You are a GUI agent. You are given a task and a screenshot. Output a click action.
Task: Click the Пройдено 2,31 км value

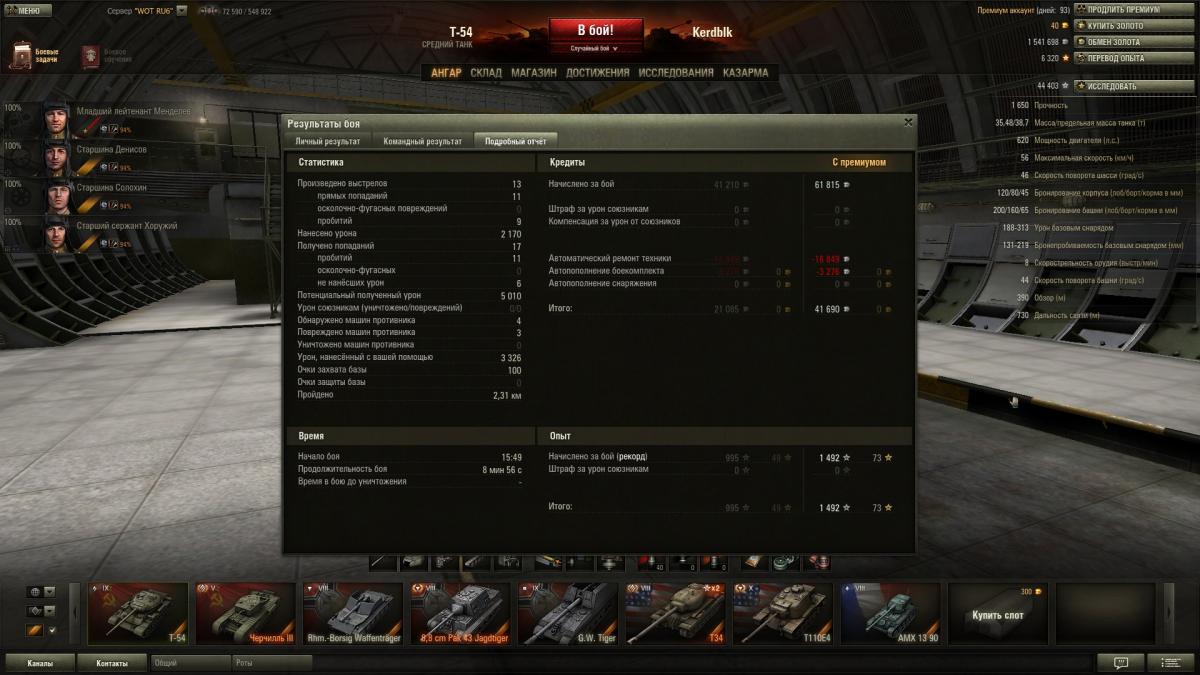[507, 395]
